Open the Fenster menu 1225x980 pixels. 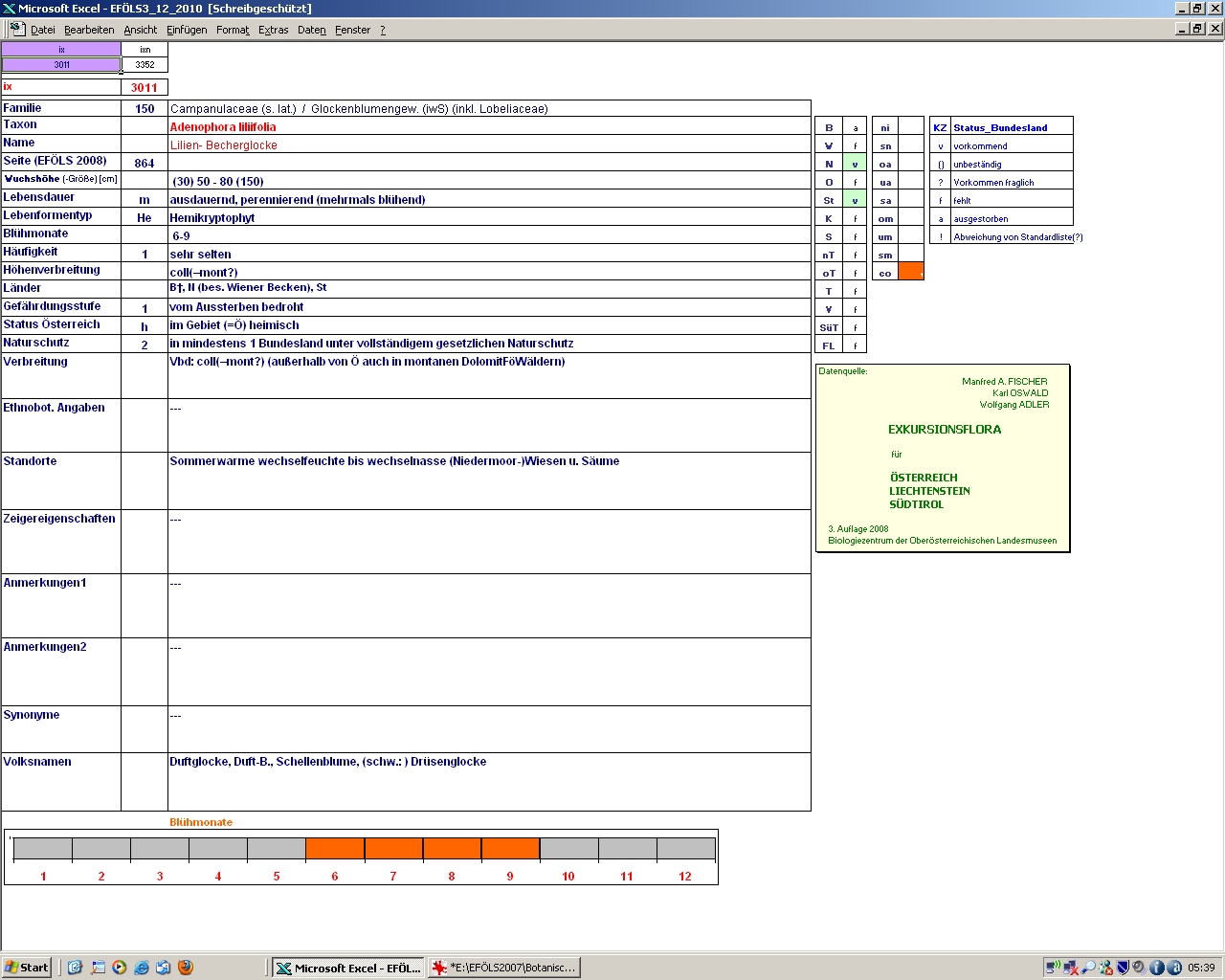point(353,30)
